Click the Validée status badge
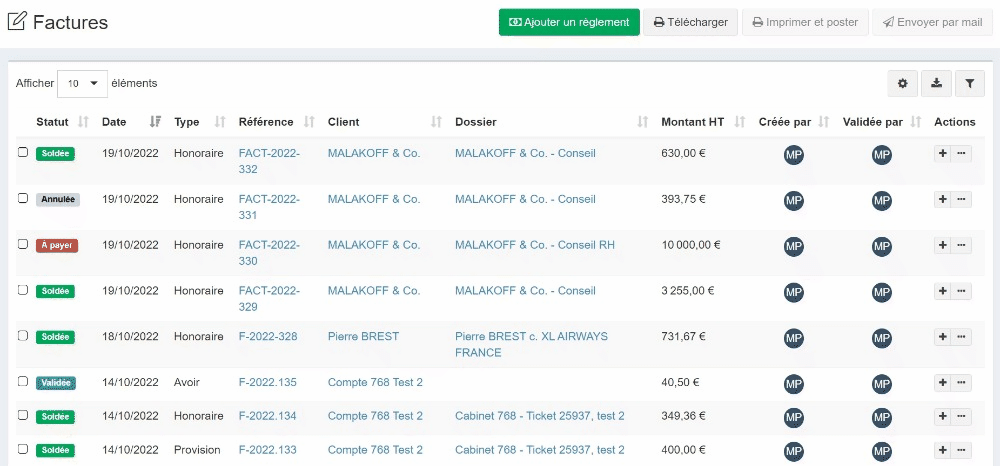This screenshot has width=1000, height=466. click(x=56, y=383)
